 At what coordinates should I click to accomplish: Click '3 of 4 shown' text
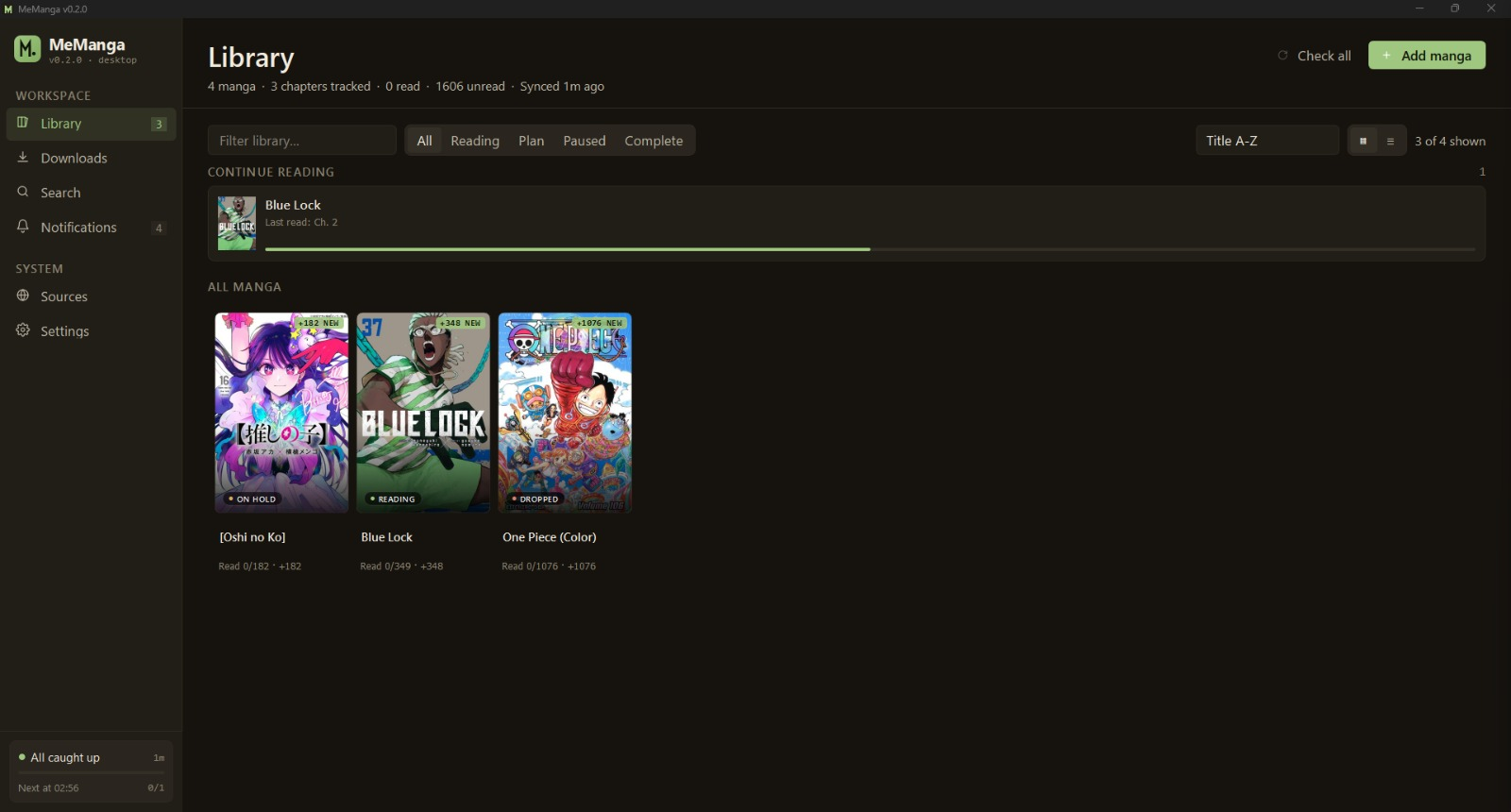[1450, 141]
